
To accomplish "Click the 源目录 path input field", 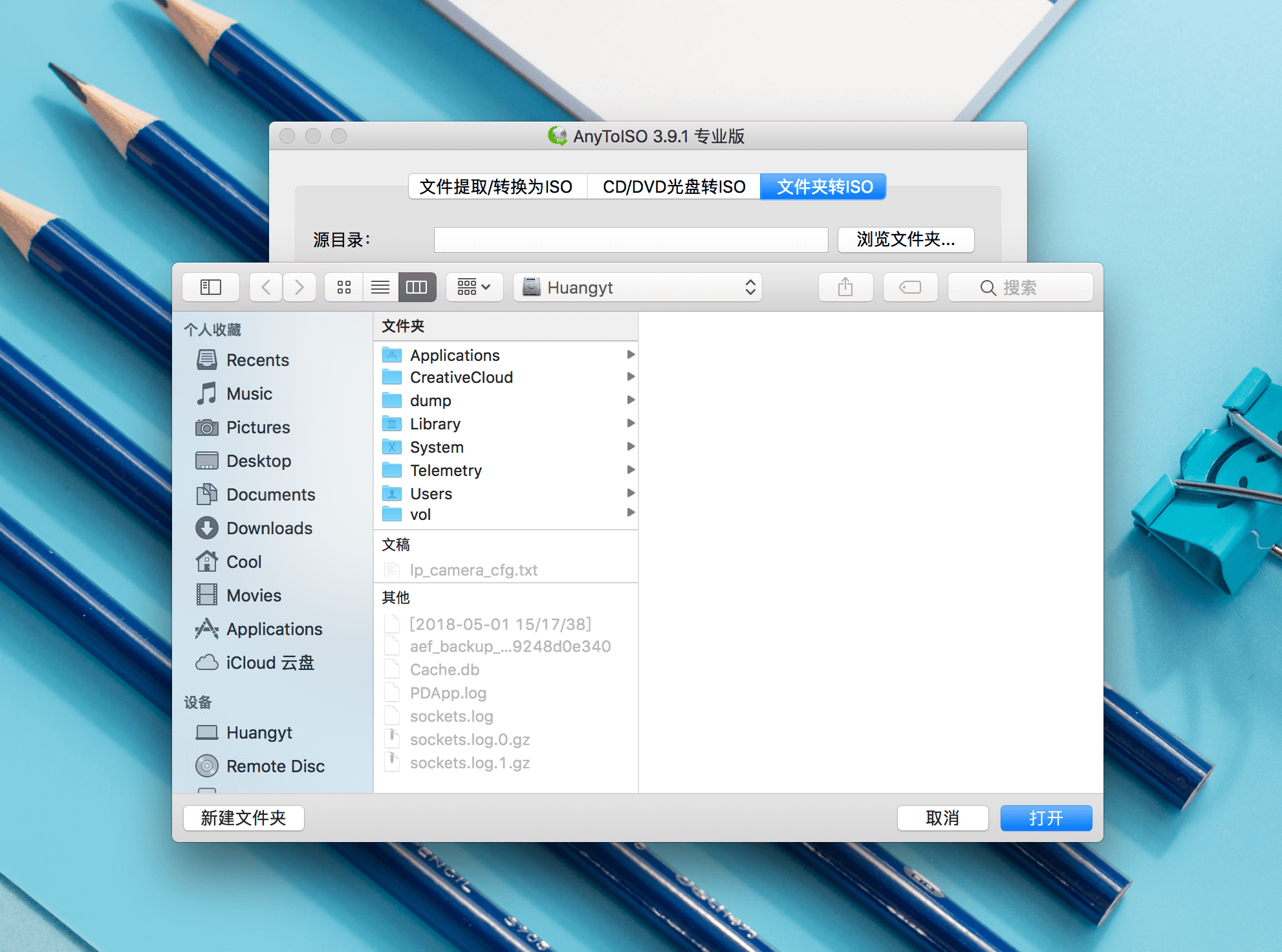I will coord(631,240).
